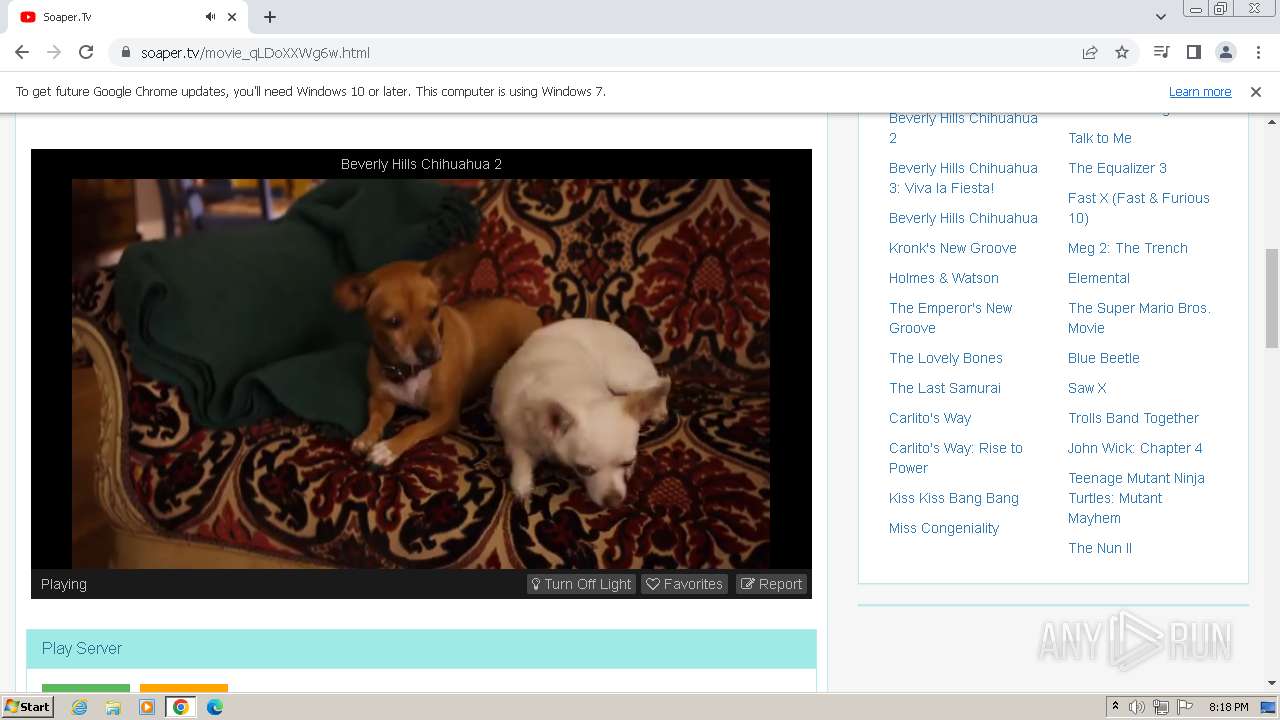Open network status tray icon
The height and width of the screenshot is (720, 1280).
1161,707
